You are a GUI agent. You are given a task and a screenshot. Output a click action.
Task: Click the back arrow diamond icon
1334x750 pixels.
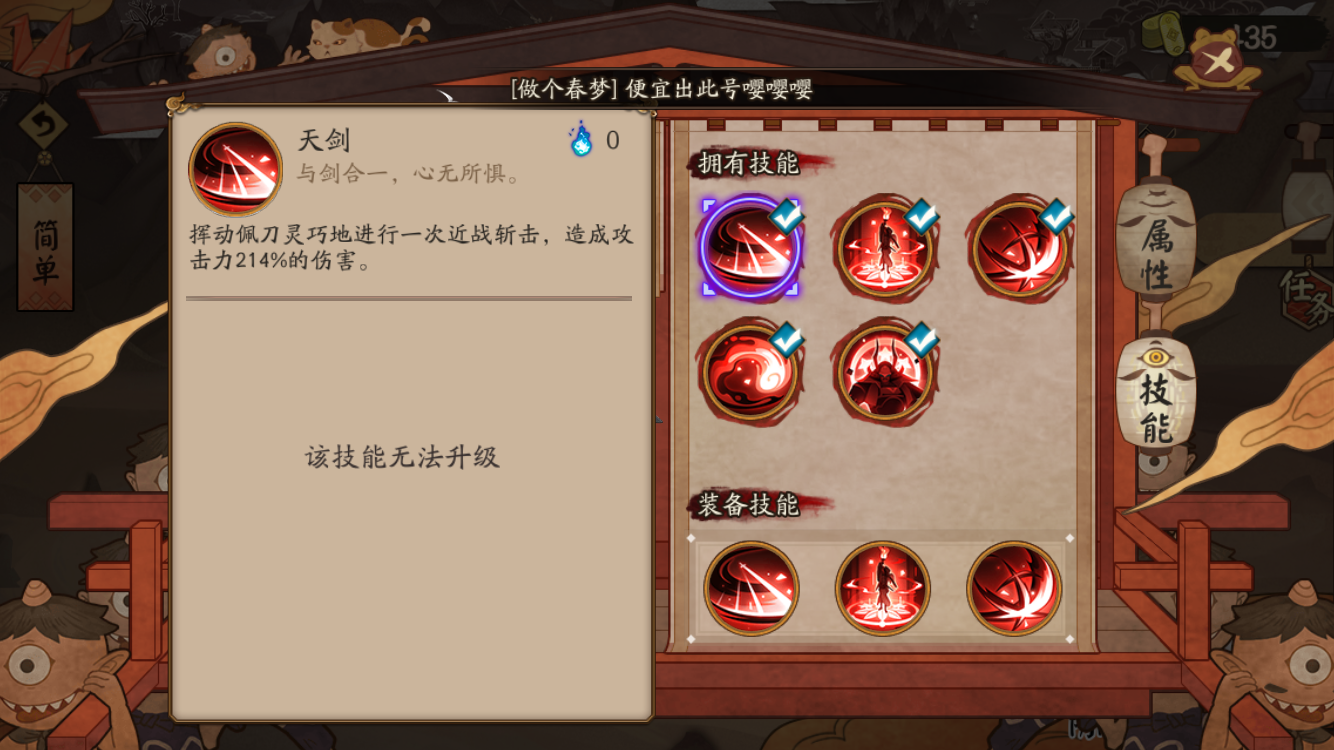pos(43,126)
